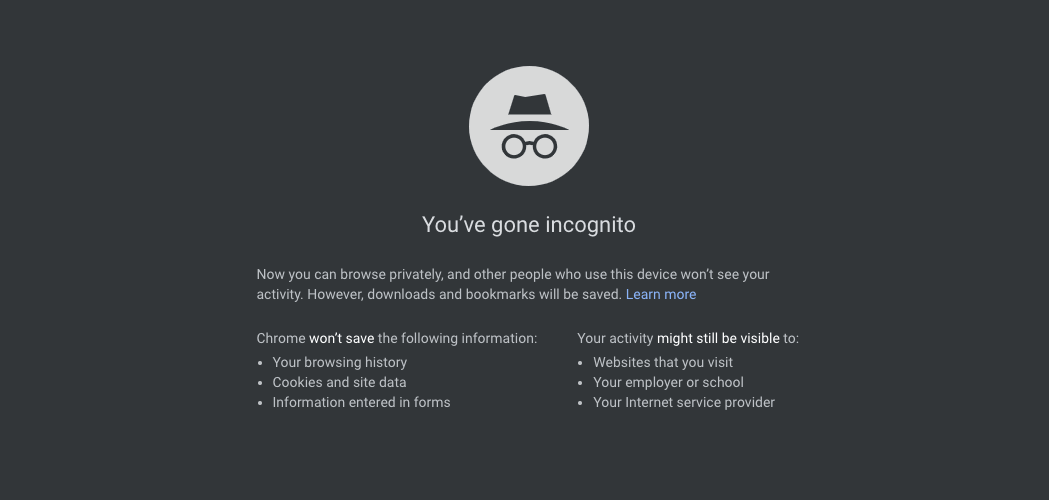Viewport: 1049px width, 500px height.
Task: Click the bullet before "Your Internet service provider"
Action: click(581, 404)
